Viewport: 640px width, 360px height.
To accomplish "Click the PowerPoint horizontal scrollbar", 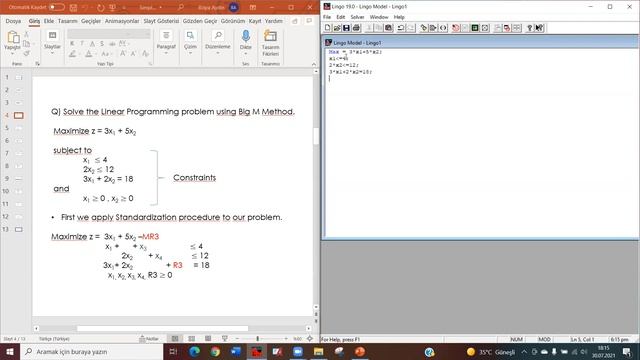I will point(162,328).
